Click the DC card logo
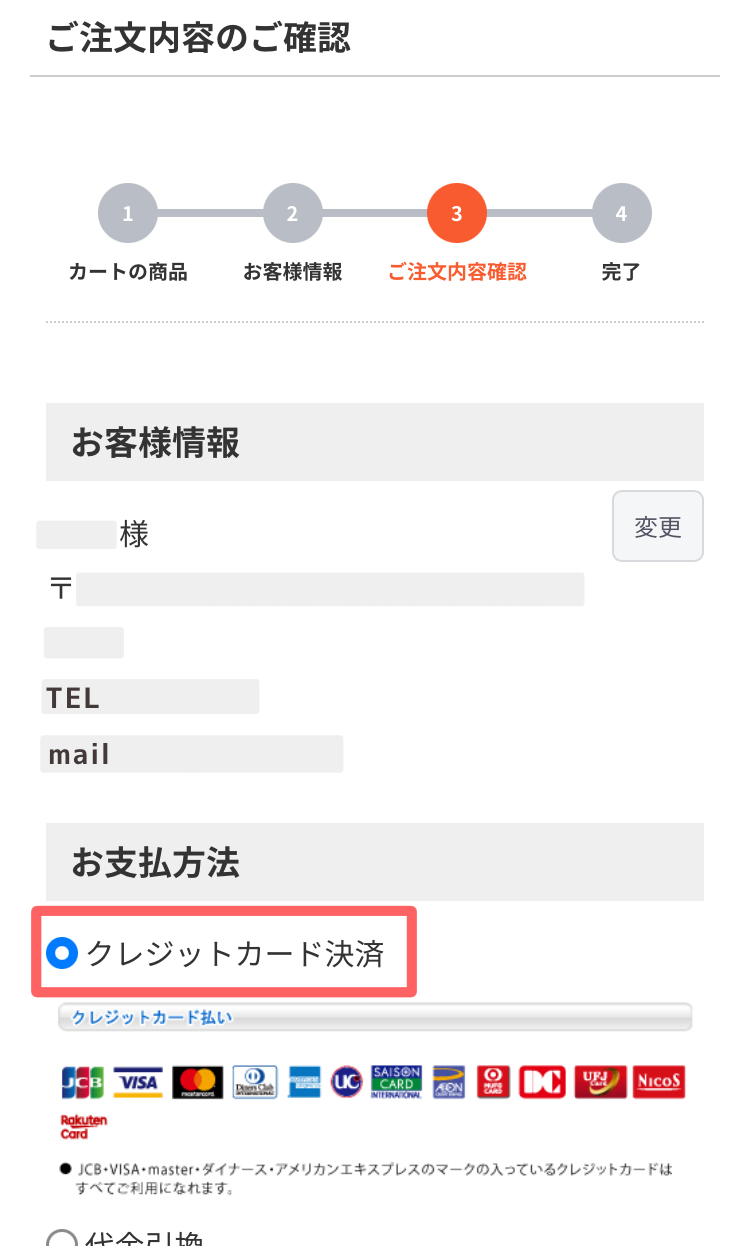This screenshot has height=1246, width=750. coord(543,1081)
